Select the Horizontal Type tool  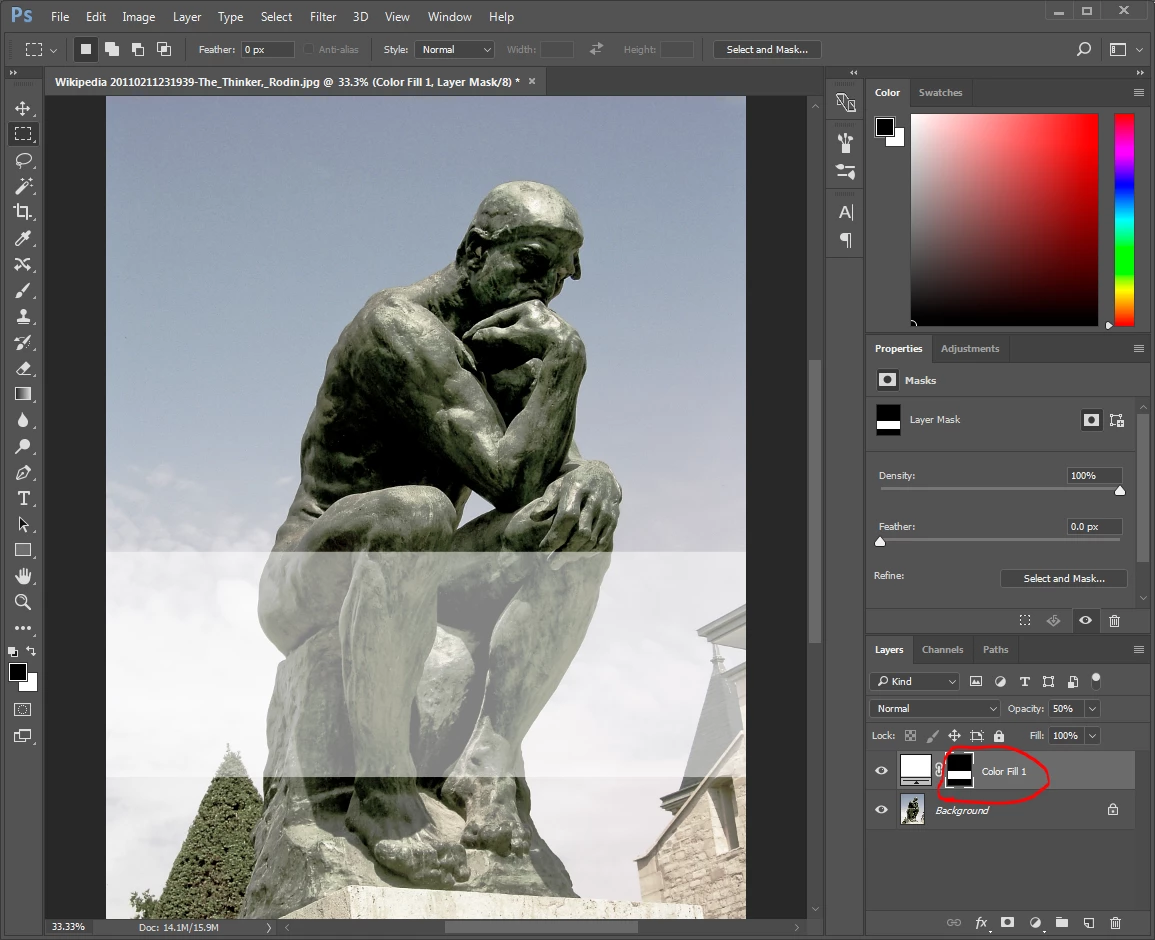point(23,499)
